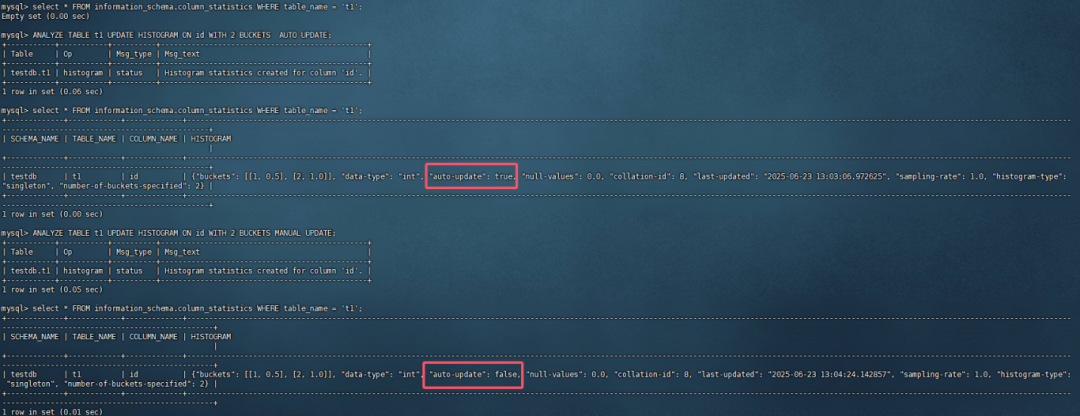The image size is (1080, 416).
Task: Click the "Msg_type" header under the MANUAL UPDATE command
Action: click(134, 252)
